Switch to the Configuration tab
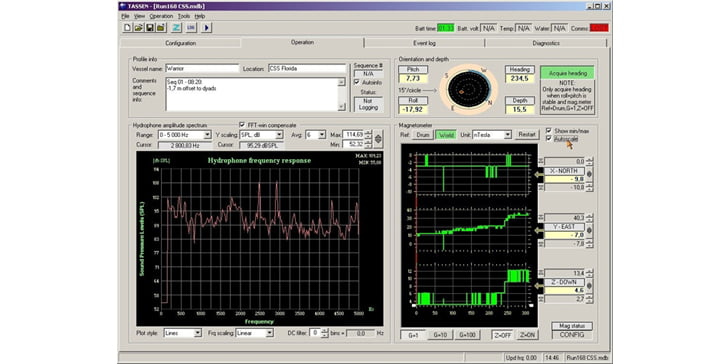 coord(181,43)
